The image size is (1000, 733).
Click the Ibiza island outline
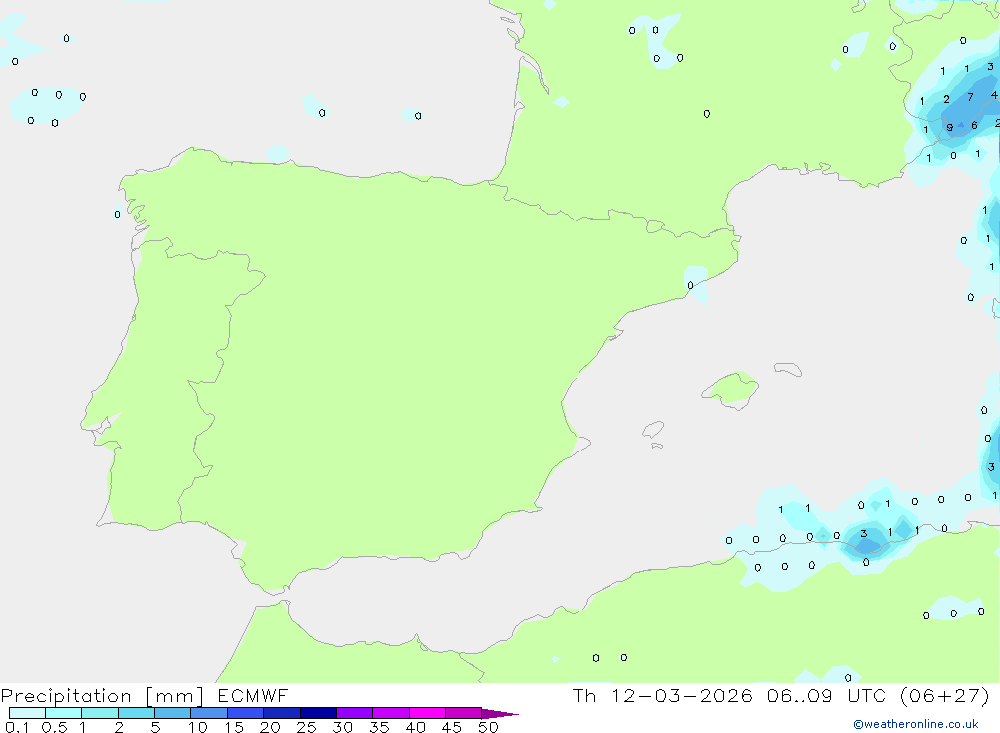pyautogui.click(x=653, y=429)
